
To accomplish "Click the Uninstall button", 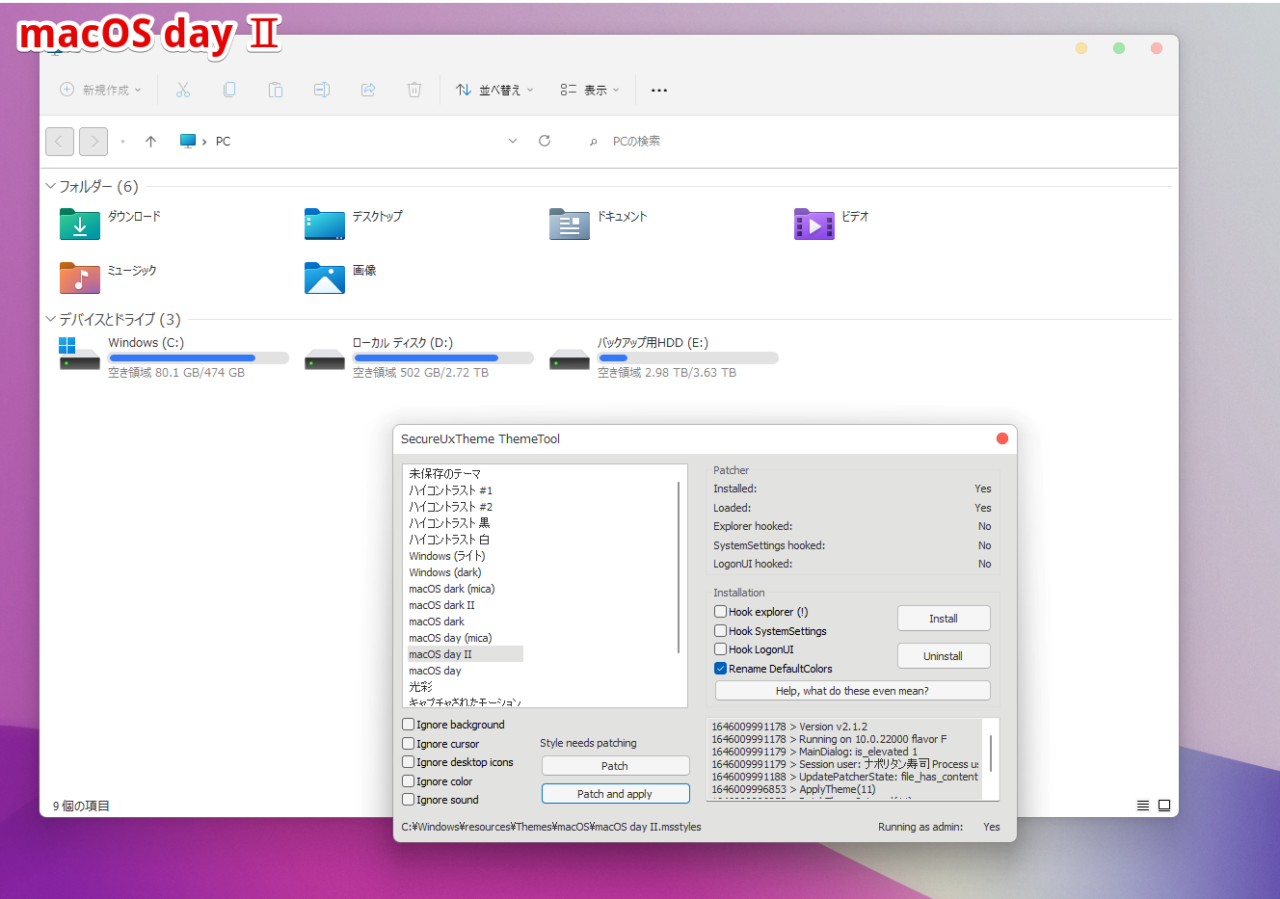I will 943,656.
